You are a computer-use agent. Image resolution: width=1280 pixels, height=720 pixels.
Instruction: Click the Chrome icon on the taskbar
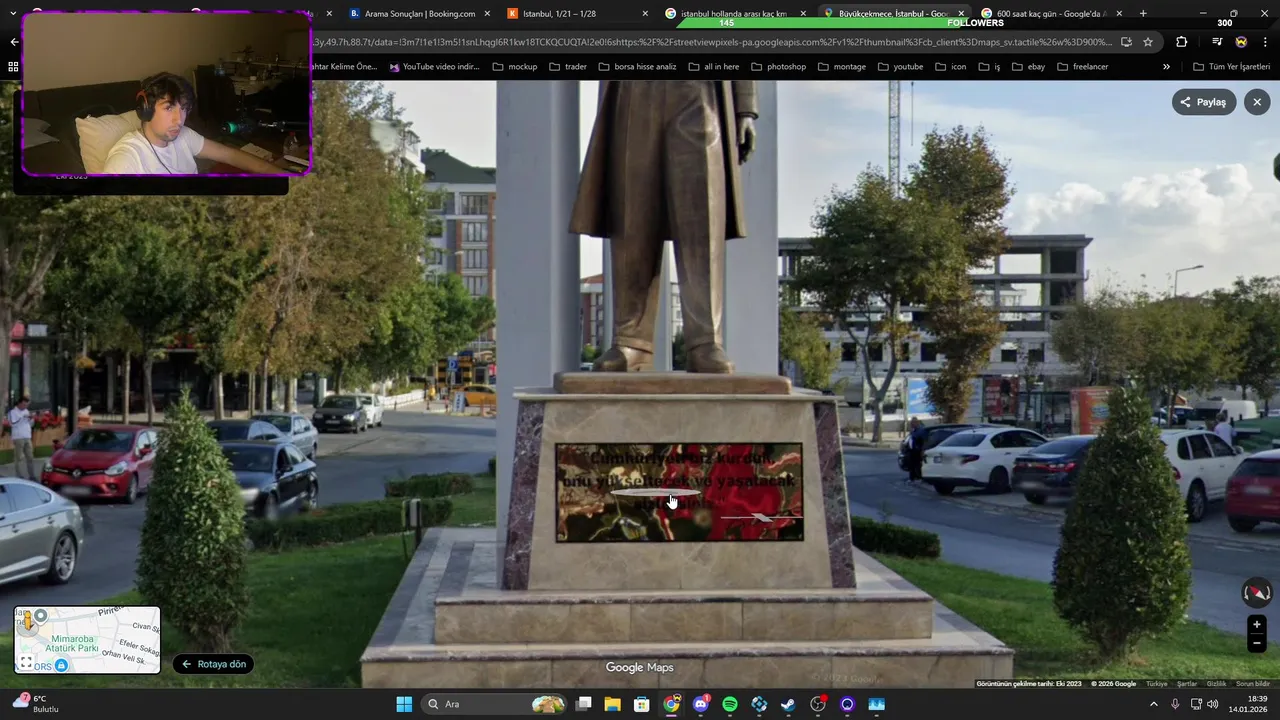point(672,704)
